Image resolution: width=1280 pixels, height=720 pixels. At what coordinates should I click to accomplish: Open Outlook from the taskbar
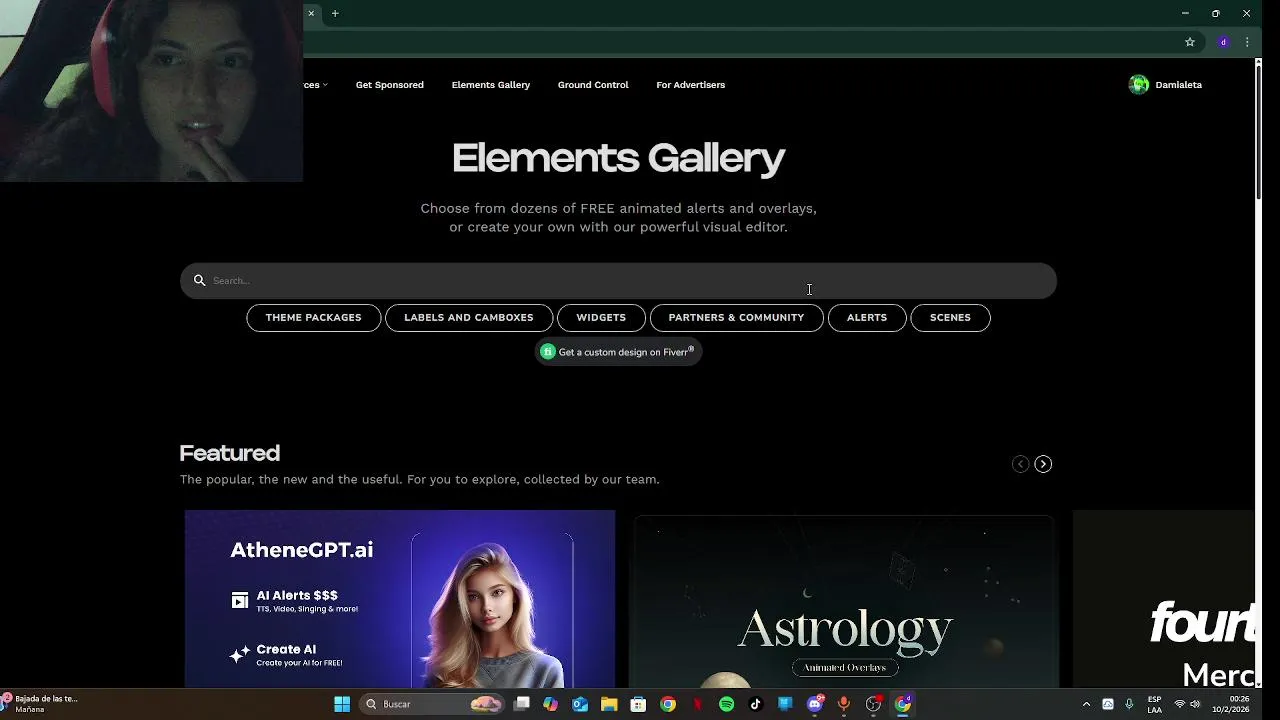[580, 704]
